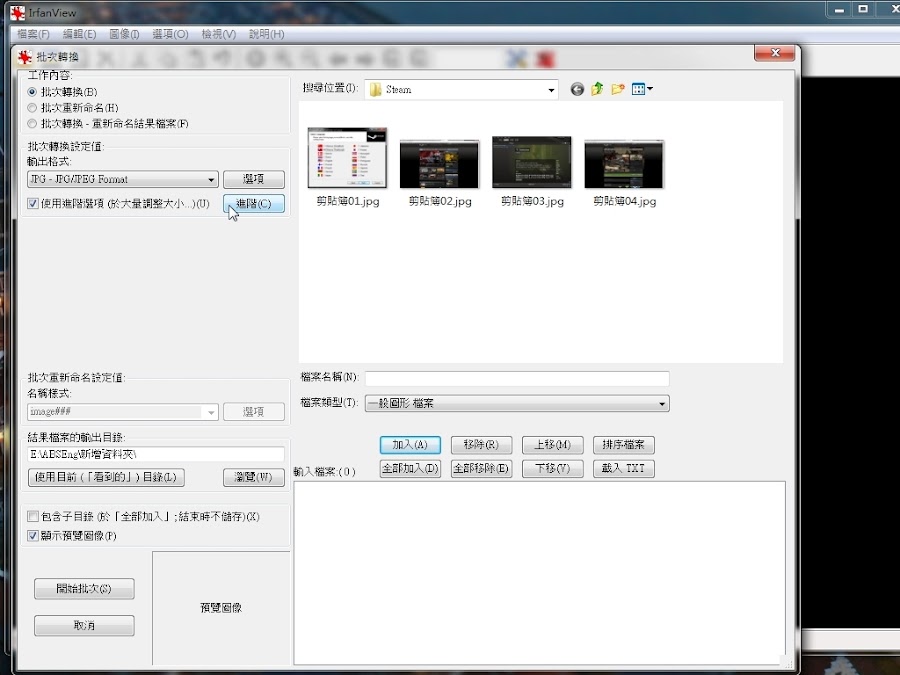The height and width of the screenshot is (675, 900).
Task: Click the 輸入檔案 list box
Action: 539,573
